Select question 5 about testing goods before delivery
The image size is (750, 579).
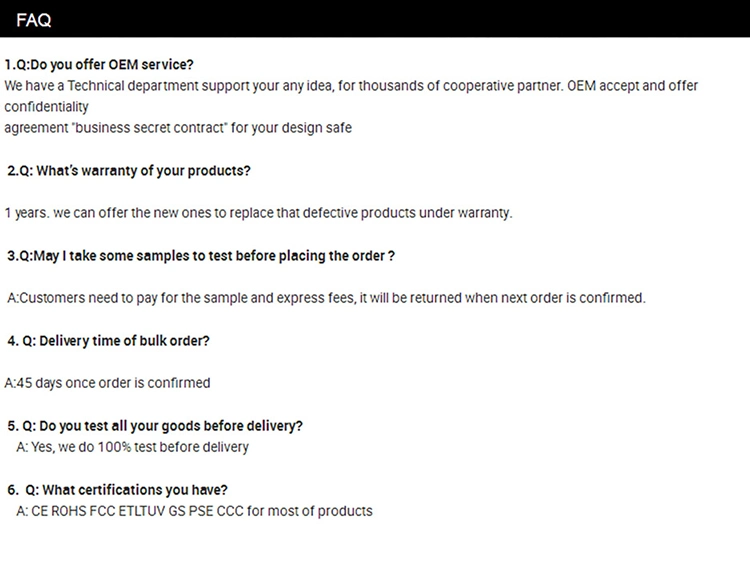[155, 426]
